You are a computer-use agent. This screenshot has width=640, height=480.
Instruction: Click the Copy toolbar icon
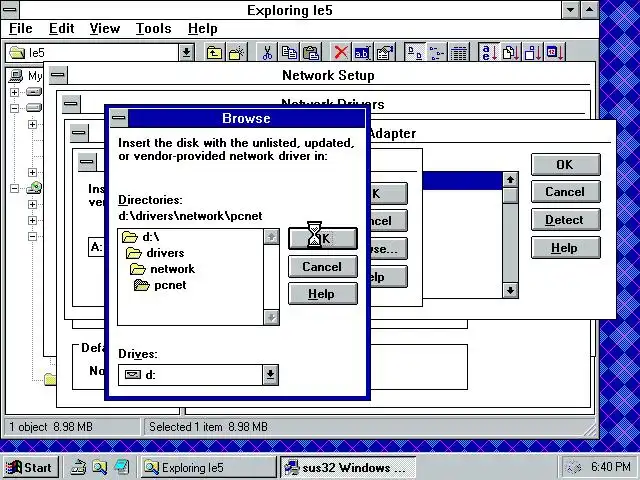click(289, 53)
